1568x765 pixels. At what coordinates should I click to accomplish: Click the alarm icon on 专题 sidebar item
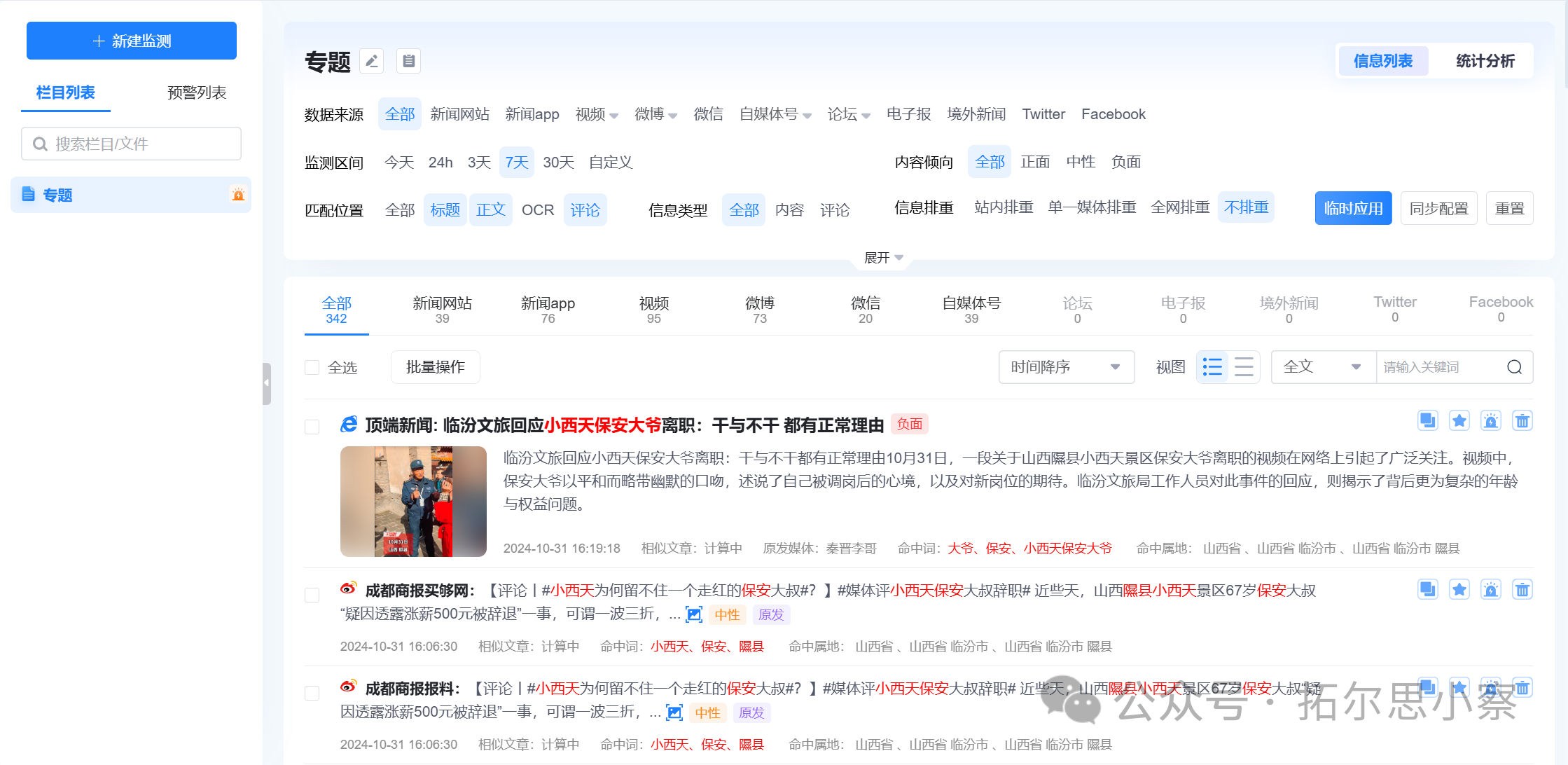(238, 195)
